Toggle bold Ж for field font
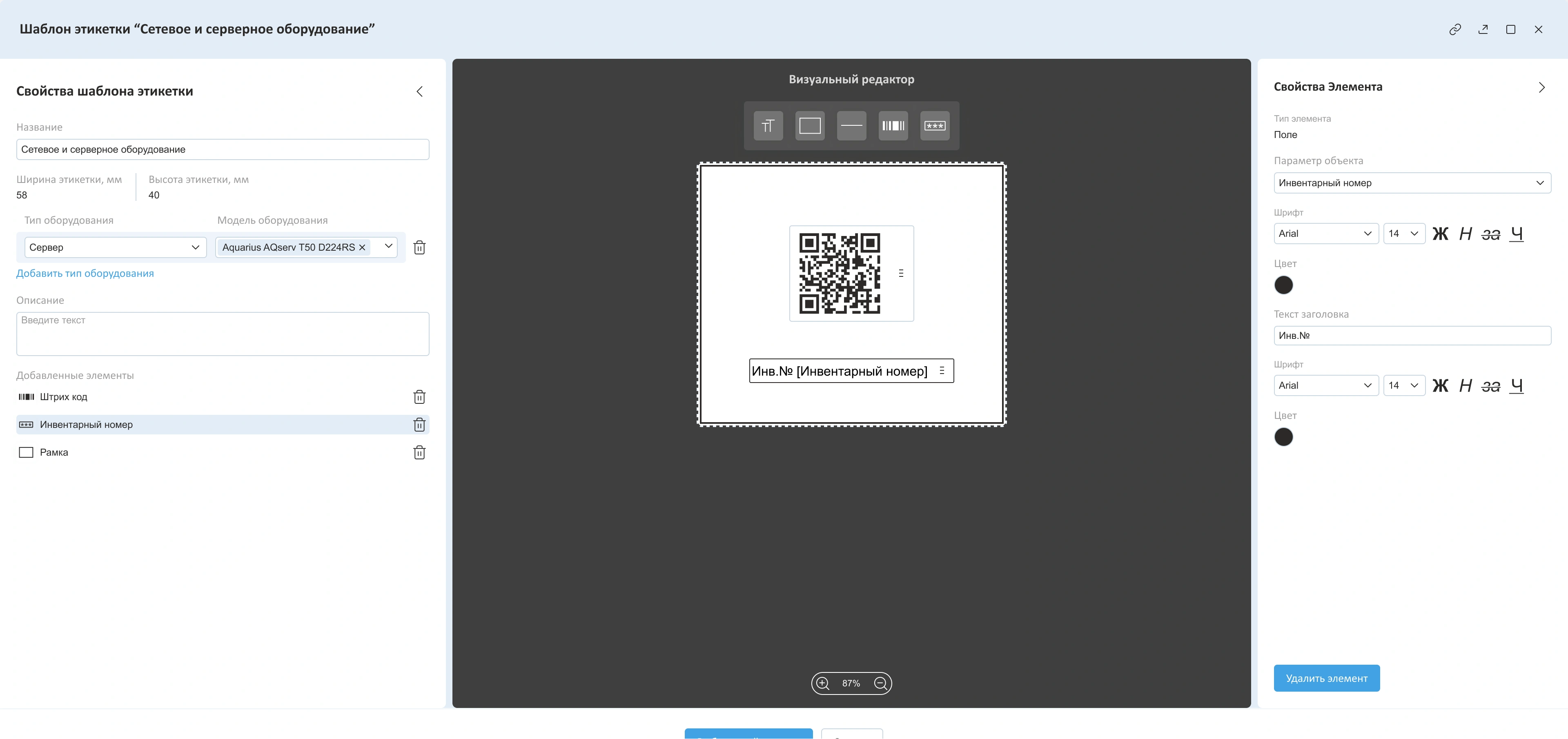Viewport: 1568px width, 739px height. (x=1440, y=234)
